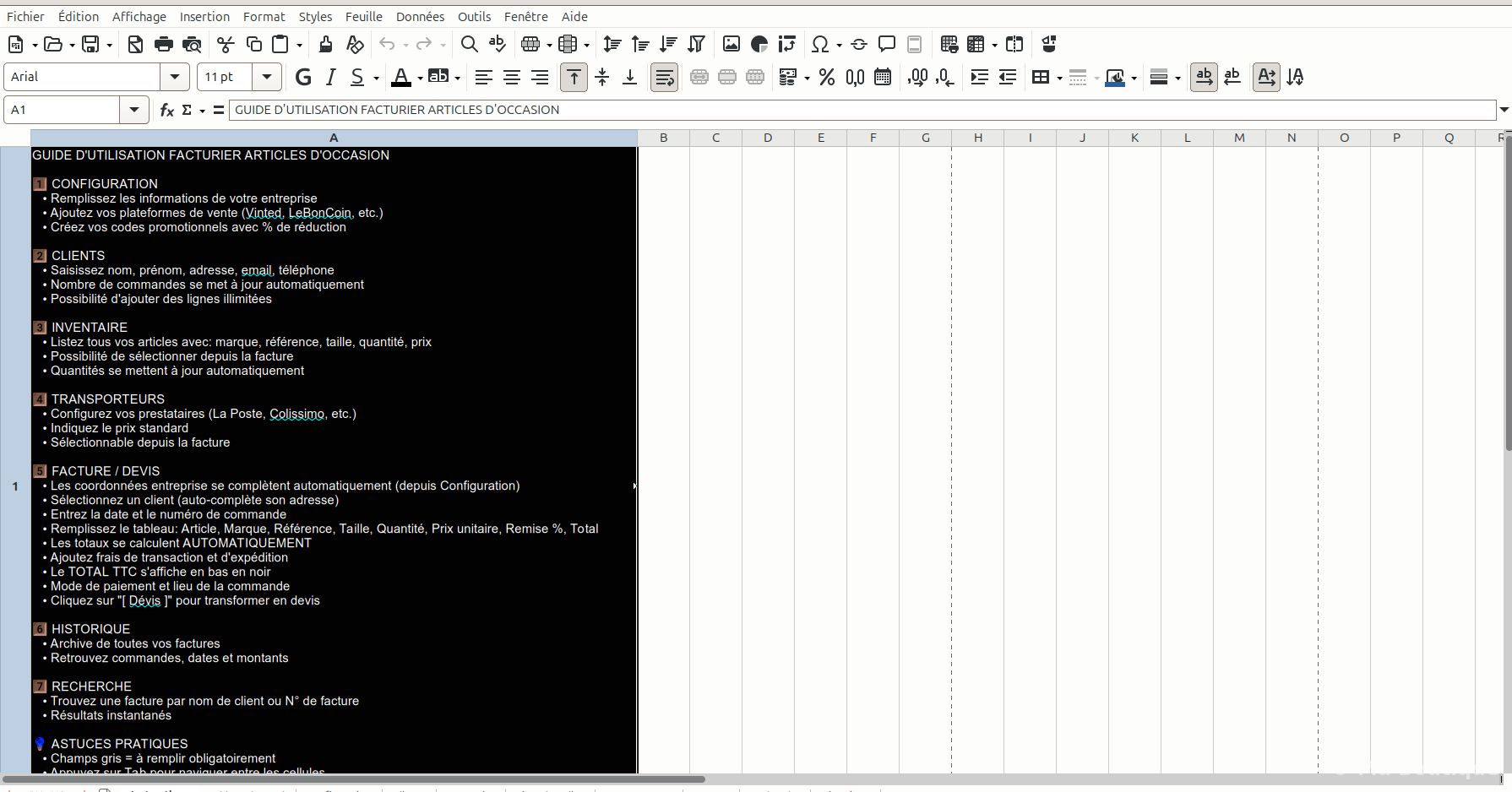Save the spreadsheet with the Save icon

coord(90,44)
